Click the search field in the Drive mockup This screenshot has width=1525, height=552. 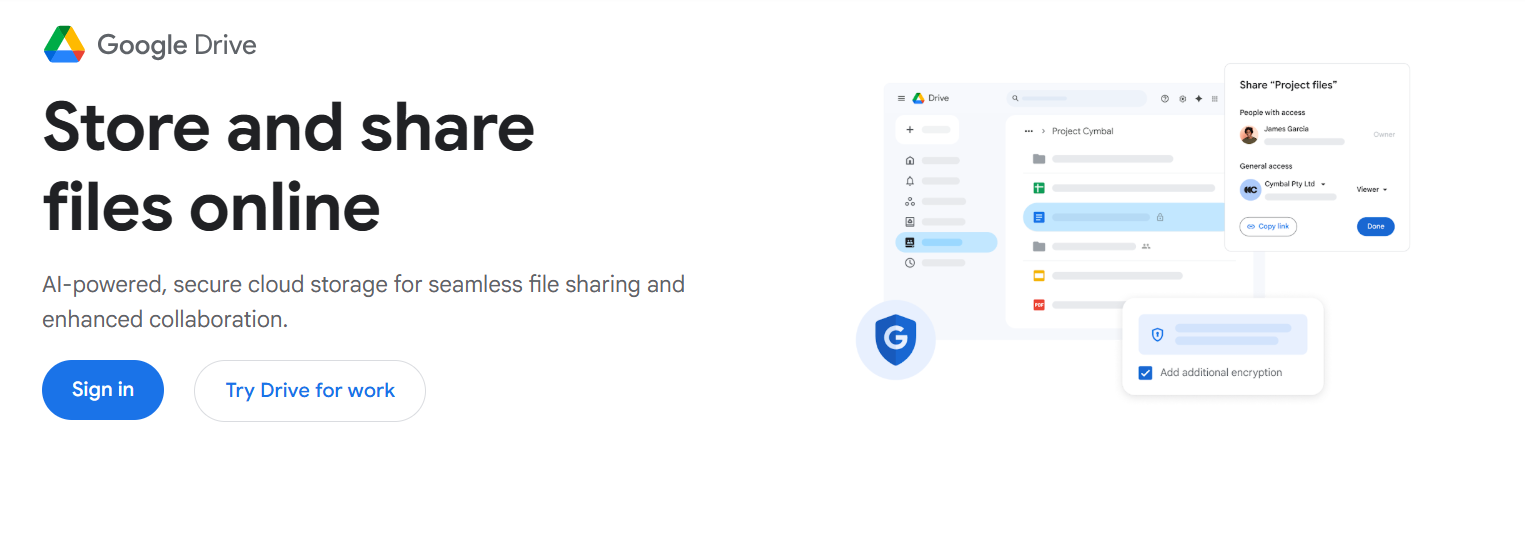pos(1076,98)
